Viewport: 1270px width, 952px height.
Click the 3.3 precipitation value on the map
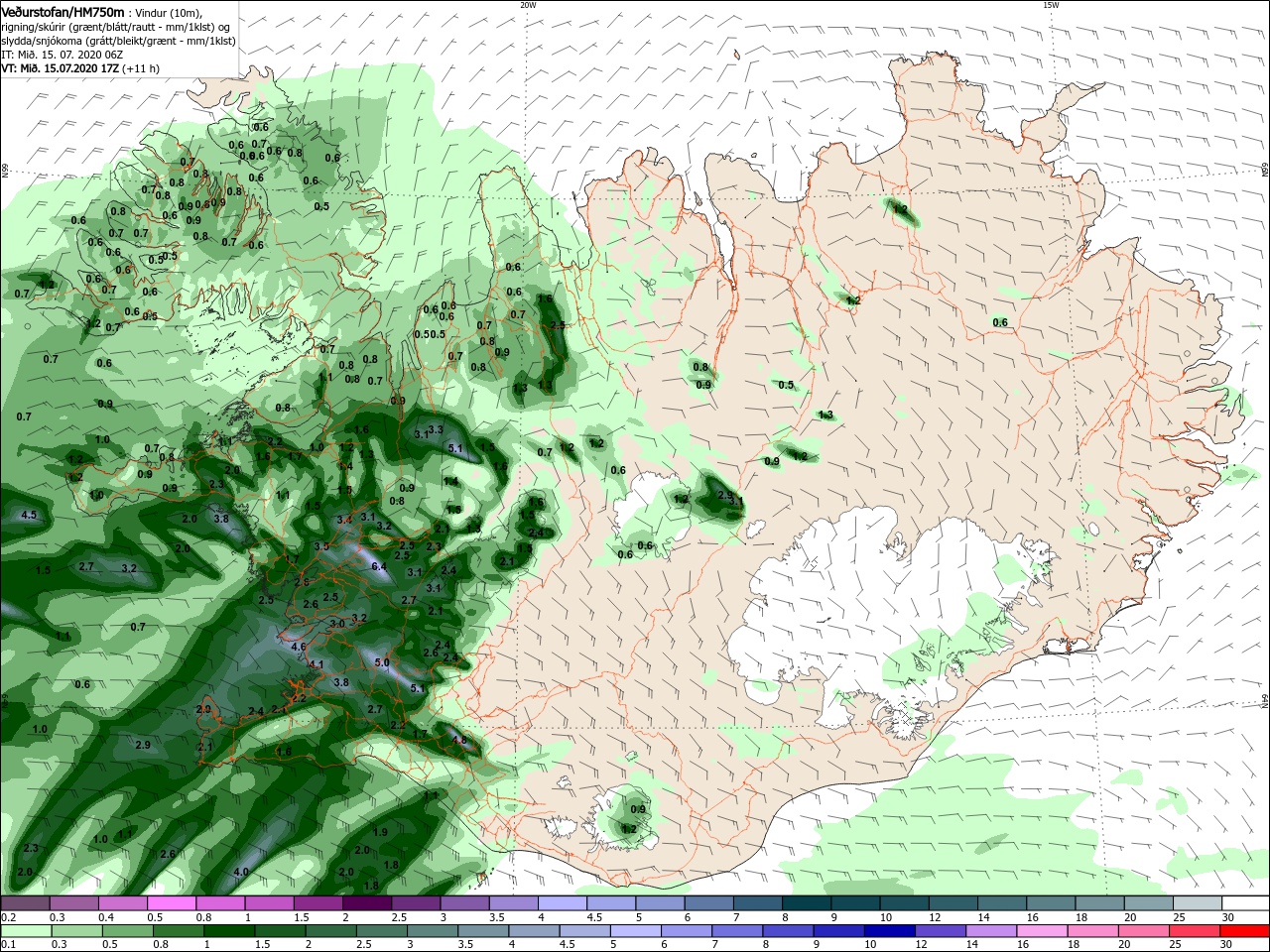coord(436,428)
